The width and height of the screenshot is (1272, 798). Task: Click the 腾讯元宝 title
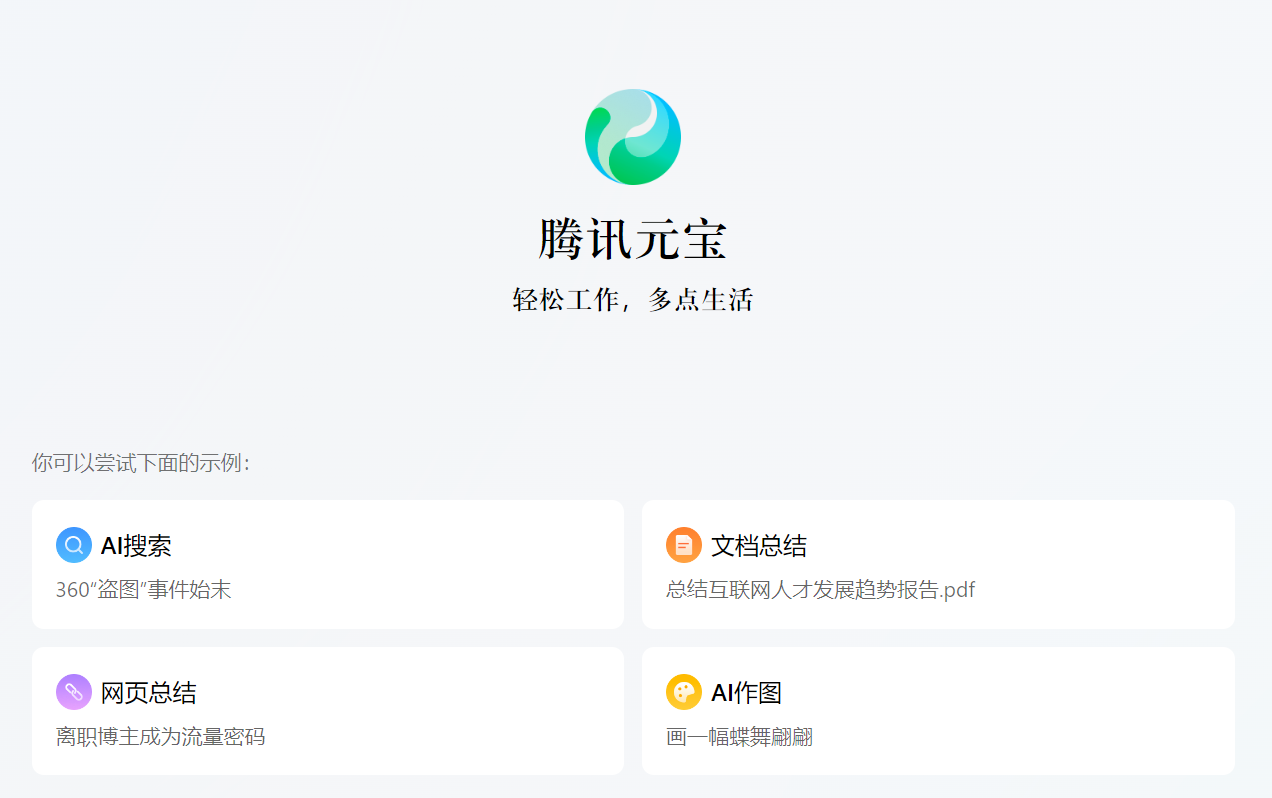633,240
